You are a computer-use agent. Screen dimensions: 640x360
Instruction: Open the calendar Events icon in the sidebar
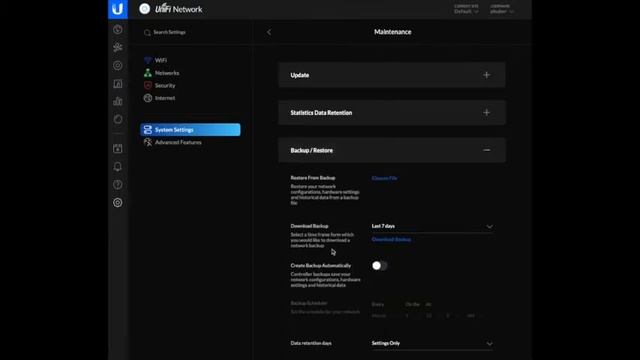[118, 149]
